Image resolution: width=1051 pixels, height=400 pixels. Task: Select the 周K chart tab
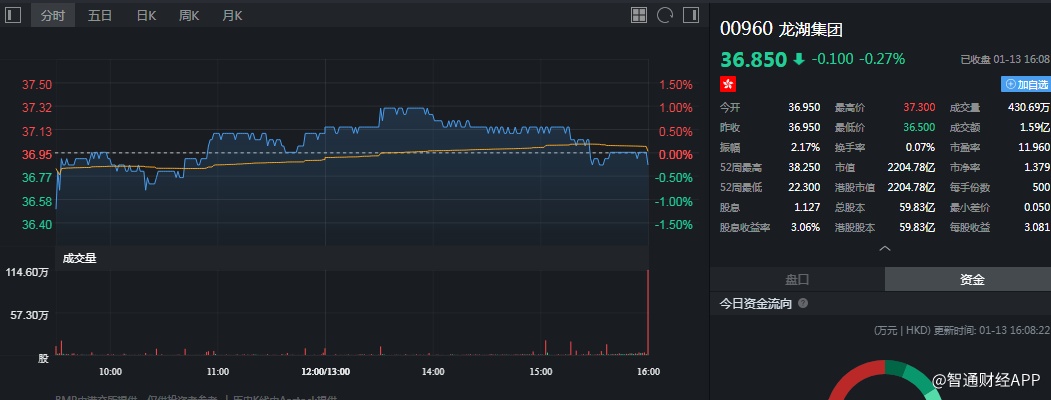coord(189,15)
